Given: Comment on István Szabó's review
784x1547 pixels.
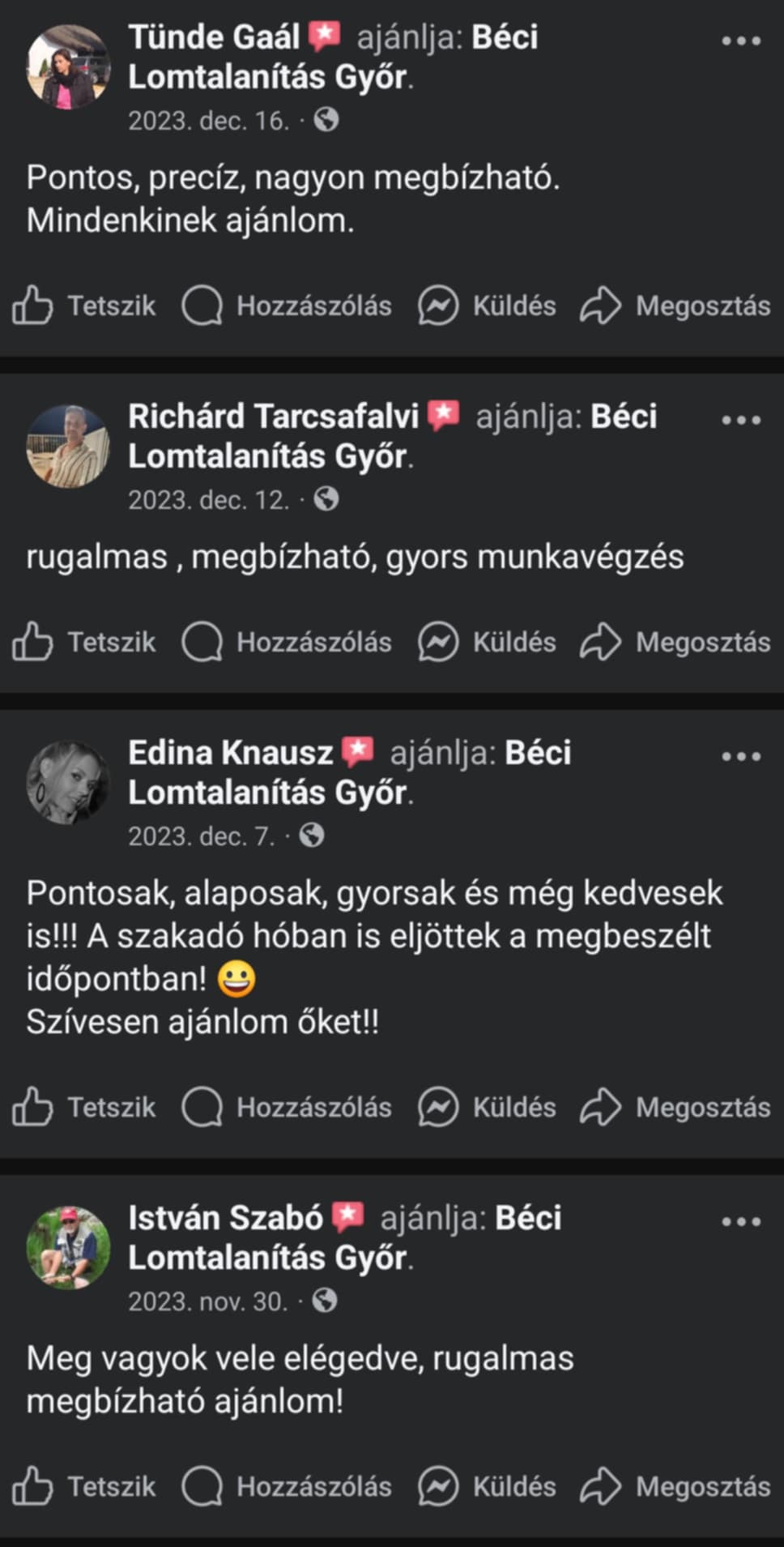Looking at the screenshot, I should [x=287, y=1486].
